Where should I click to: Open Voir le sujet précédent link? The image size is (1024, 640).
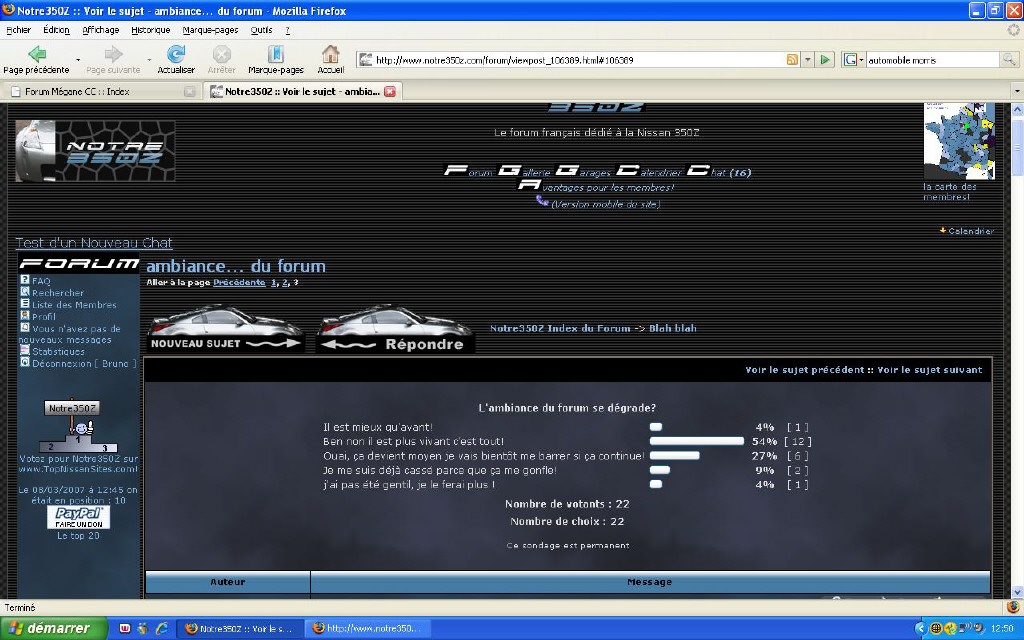(x=805, y=370)
